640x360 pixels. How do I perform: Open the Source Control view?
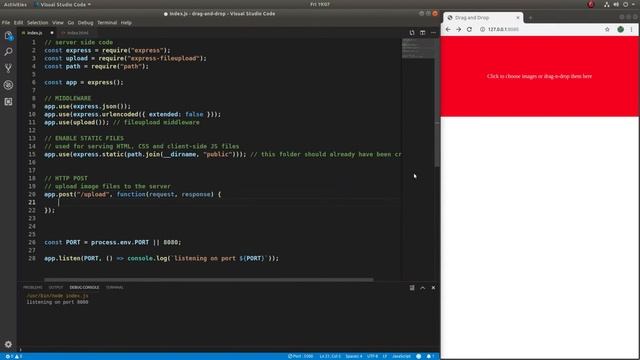point(8,68)
